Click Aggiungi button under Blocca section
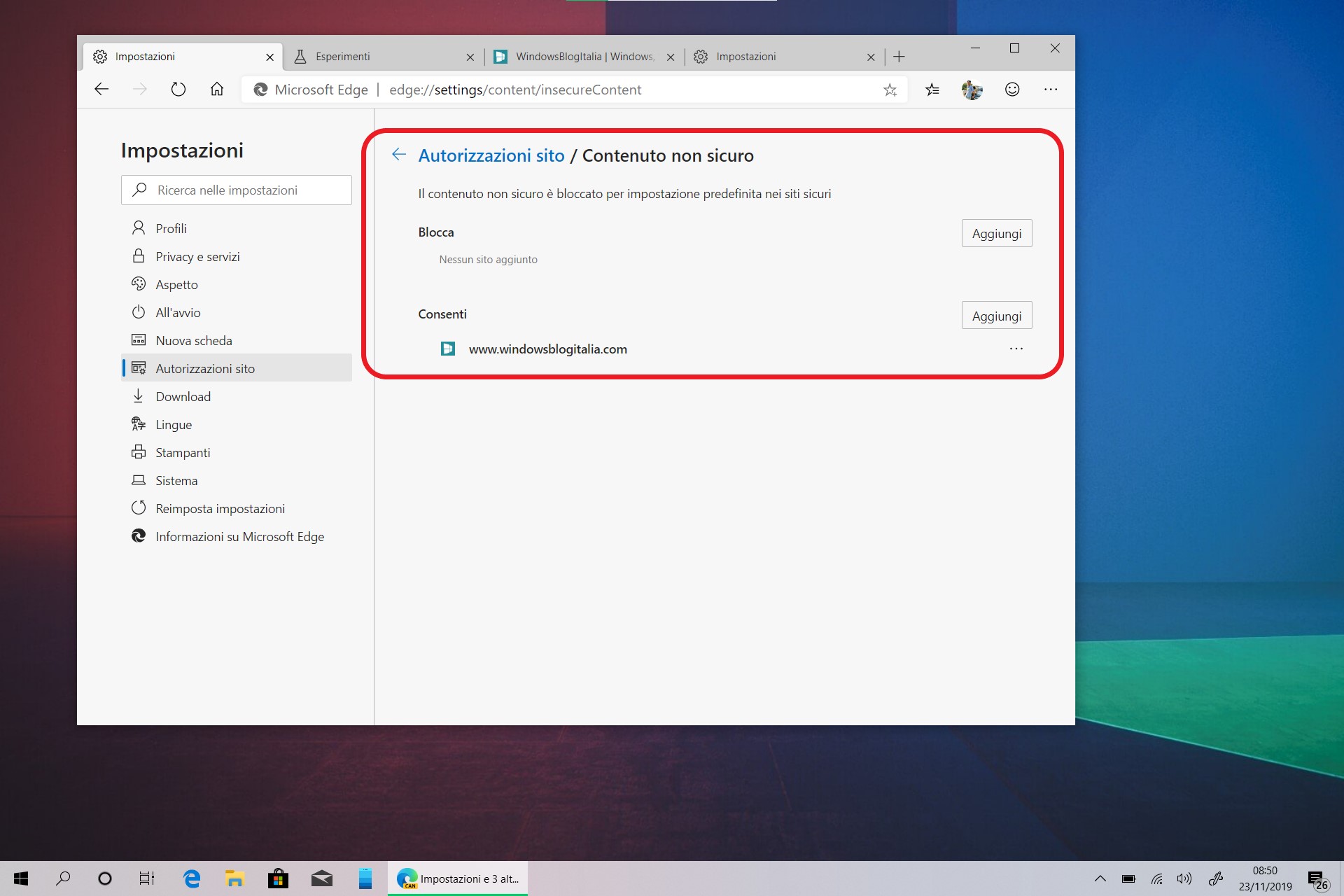The image size is (1344, 896). (996, 233)
